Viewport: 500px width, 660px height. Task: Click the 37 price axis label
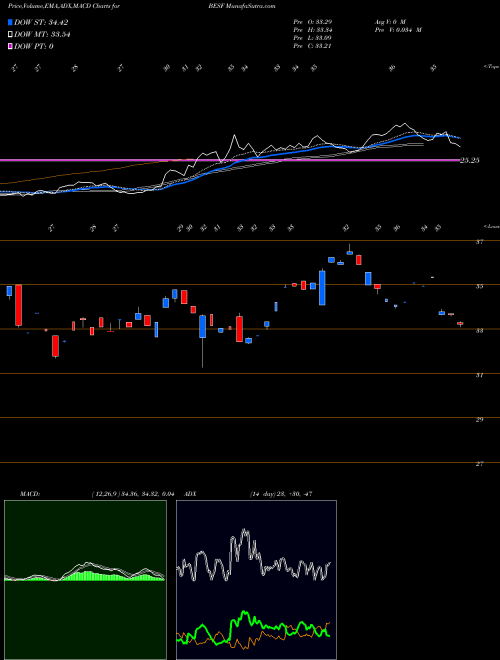coord(479,242)
